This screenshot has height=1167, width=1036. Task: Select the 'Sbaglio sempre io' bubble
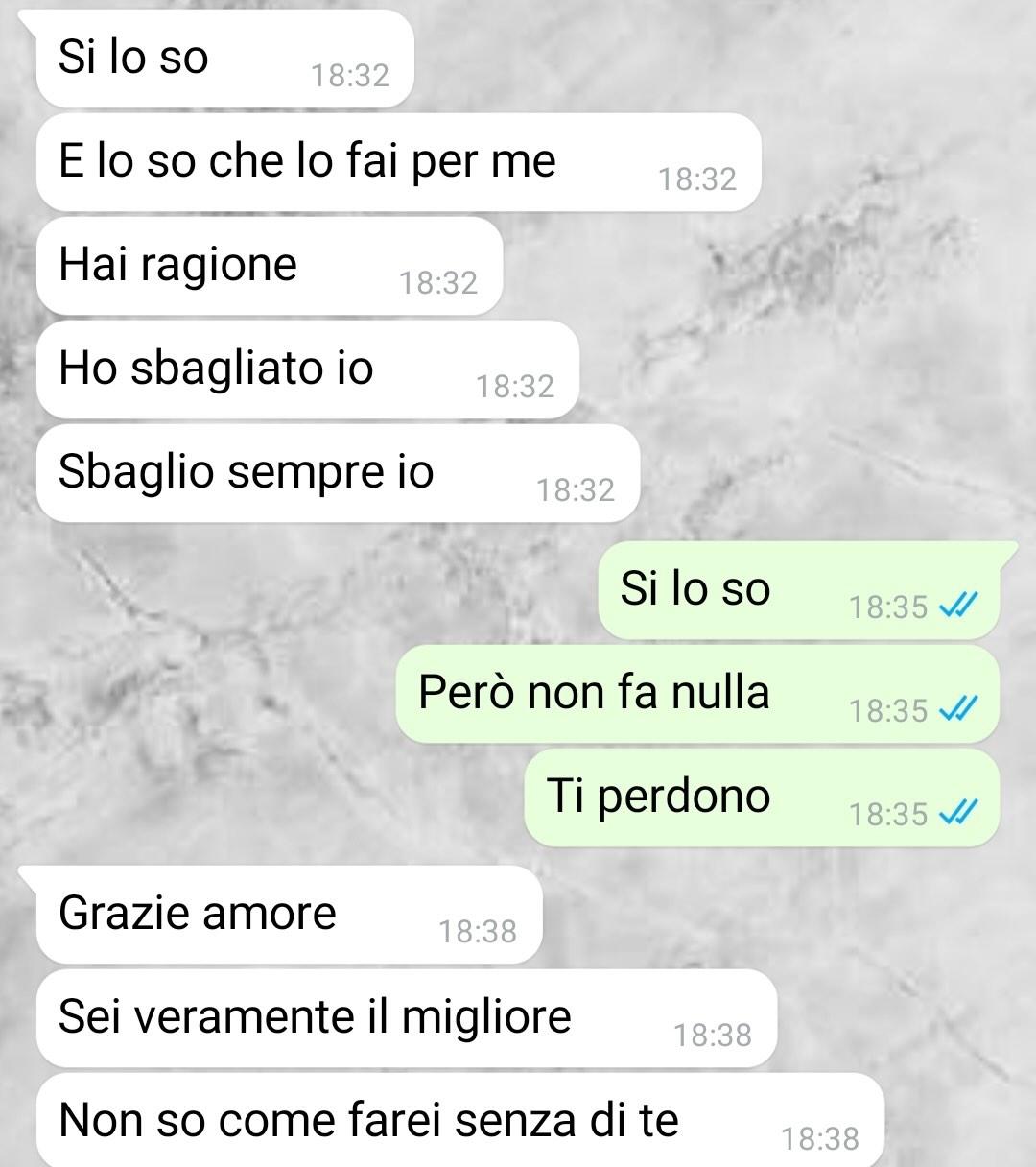338,473
